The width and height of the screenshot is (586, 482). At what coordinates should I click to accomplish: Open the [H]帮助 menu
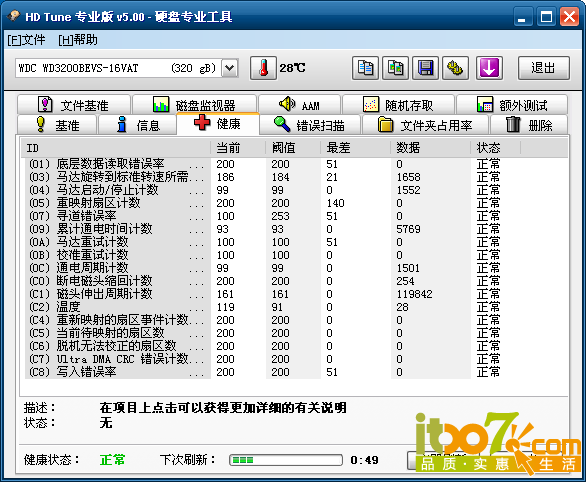click(x=78, y=40)
